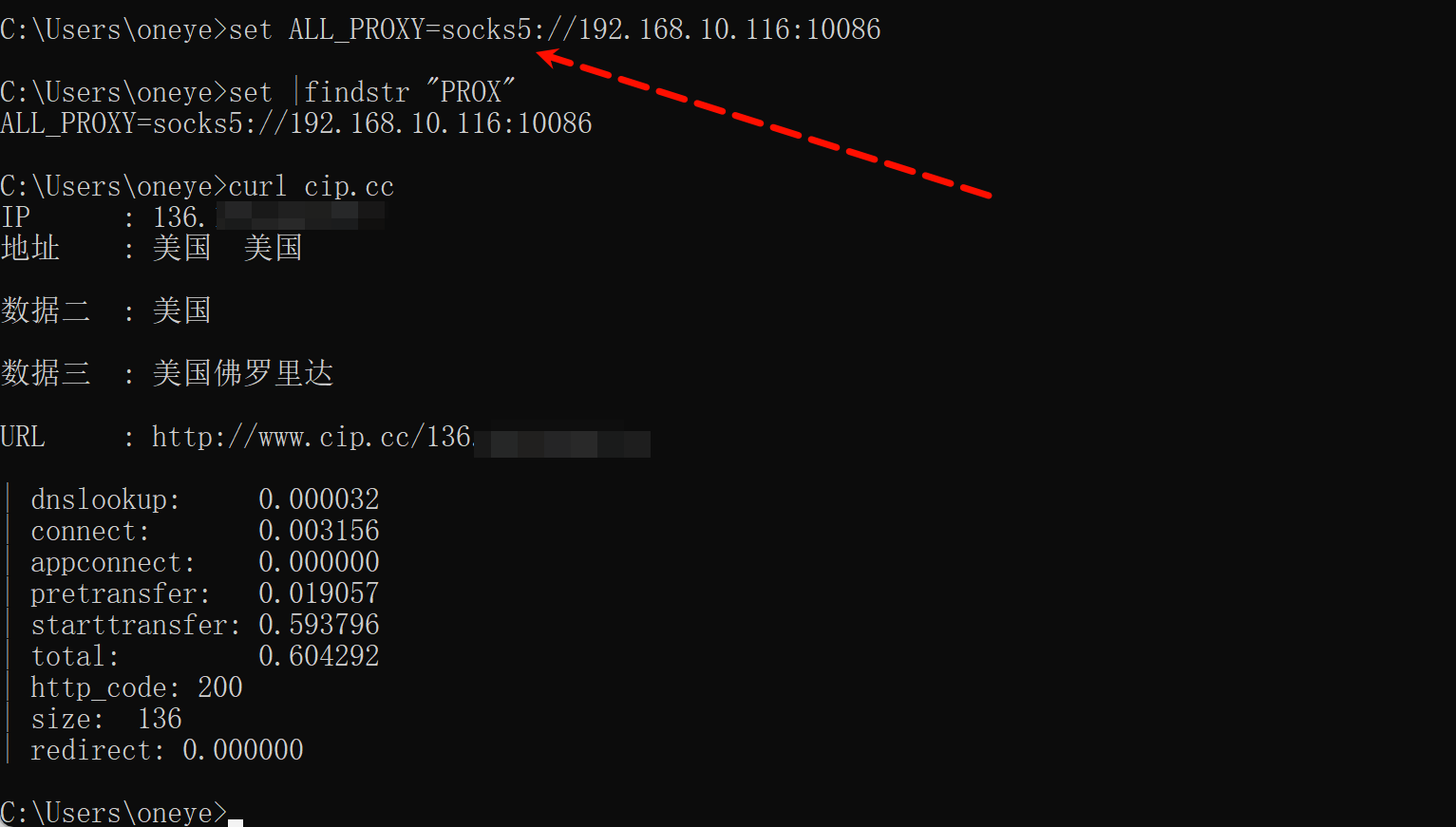Click the blinking cursor at the last prompt
Viewport: 1456px width, 827px height.
pyautogui.click(x=236, y=818)
